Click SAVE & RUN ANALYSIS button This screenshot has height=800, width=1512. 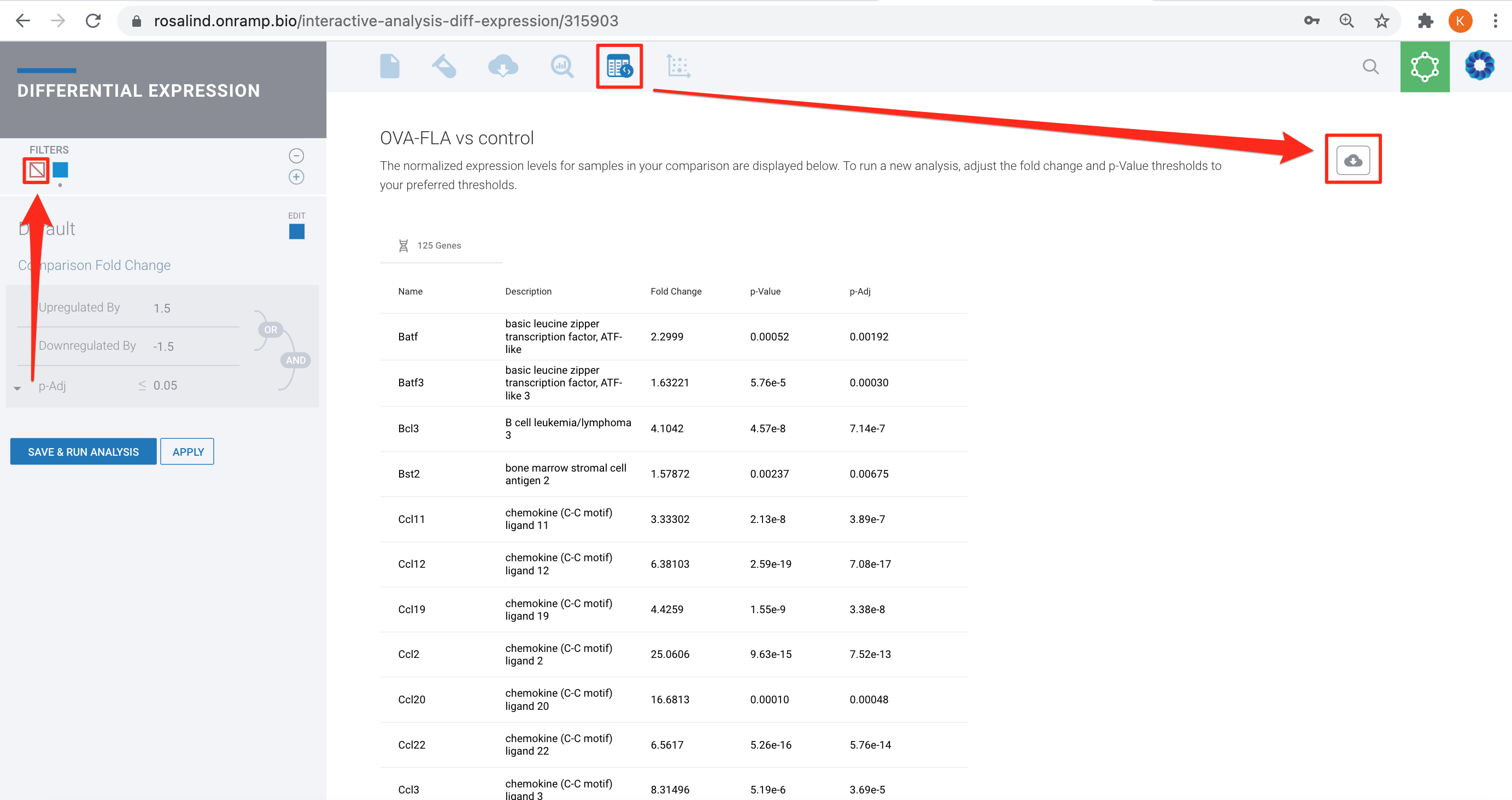click(x=83, y=451)
